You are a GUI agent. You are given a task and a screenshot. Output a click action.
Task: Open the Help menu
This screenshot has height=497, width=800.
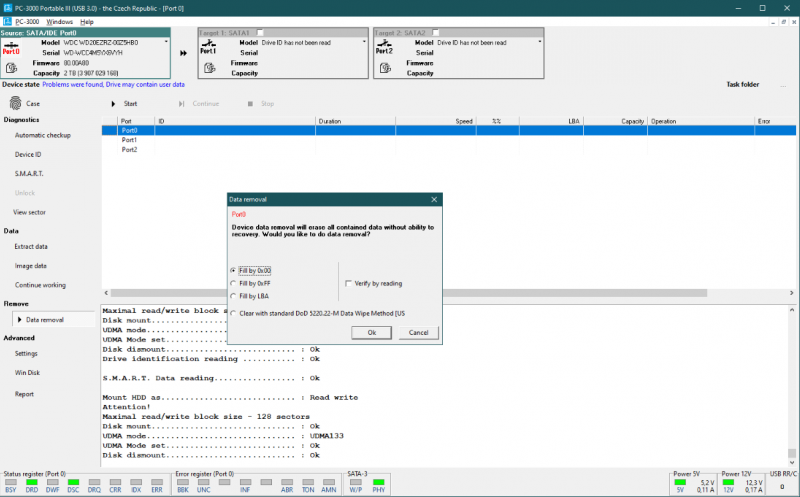[x=87, y=21]
